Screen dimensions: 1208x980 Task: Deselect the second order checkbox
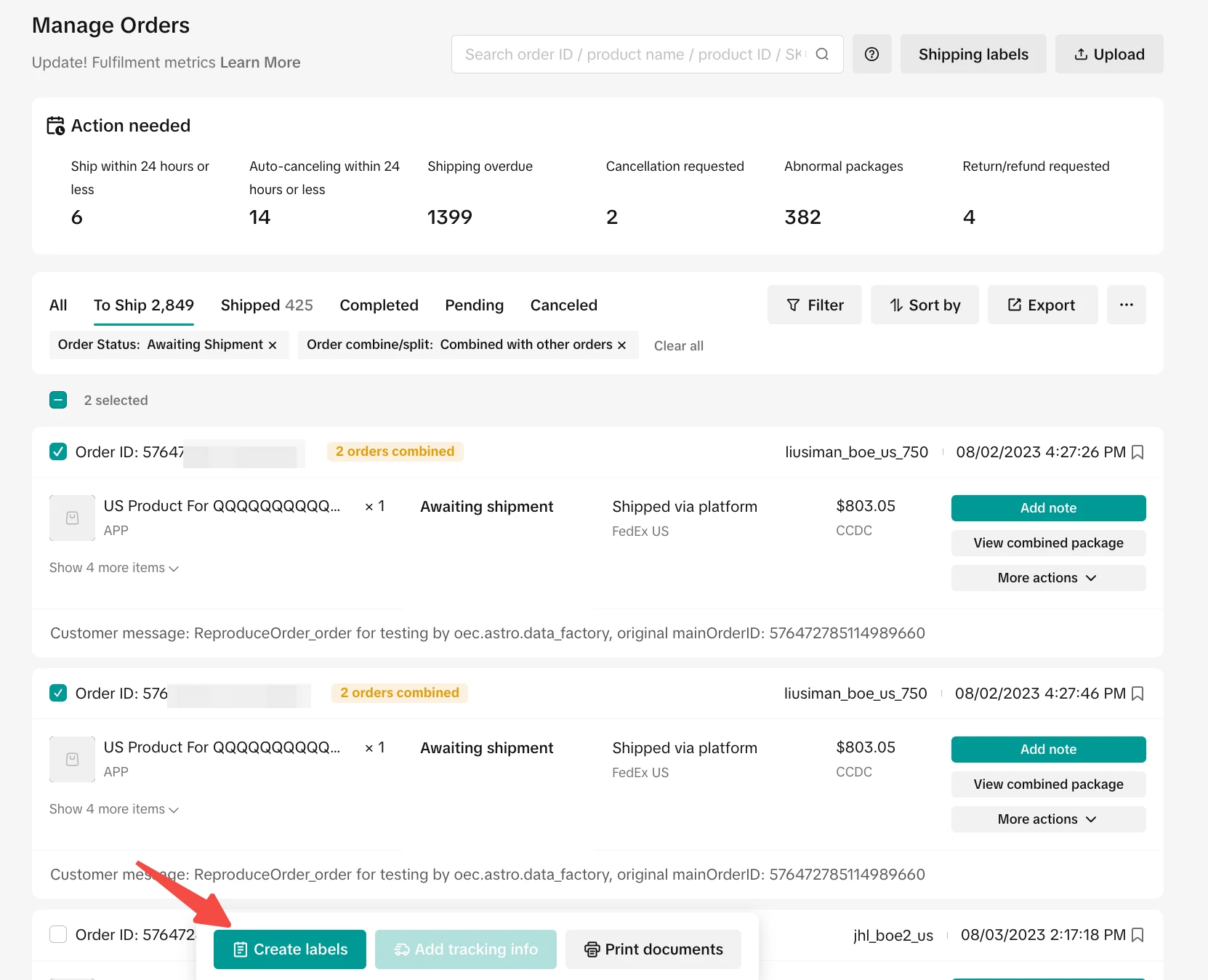pyautogui.click(x=58, y=694)
